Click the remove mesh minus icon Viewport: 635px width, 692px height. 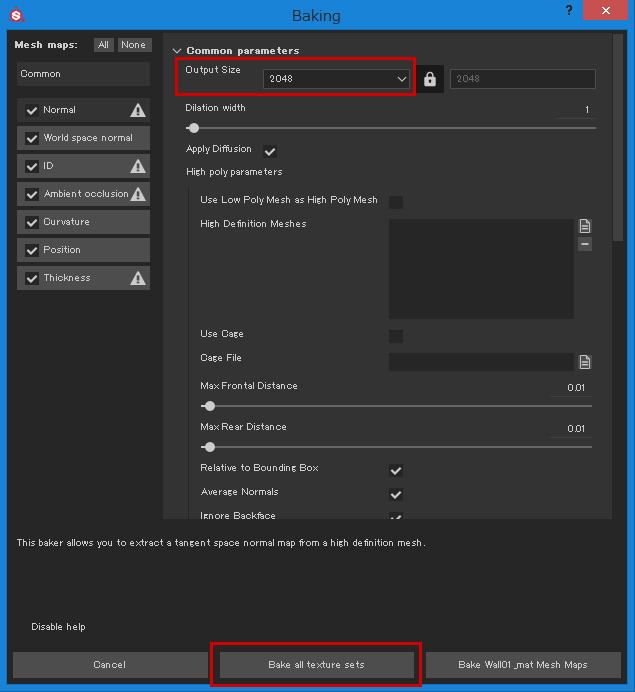[585, 244]
